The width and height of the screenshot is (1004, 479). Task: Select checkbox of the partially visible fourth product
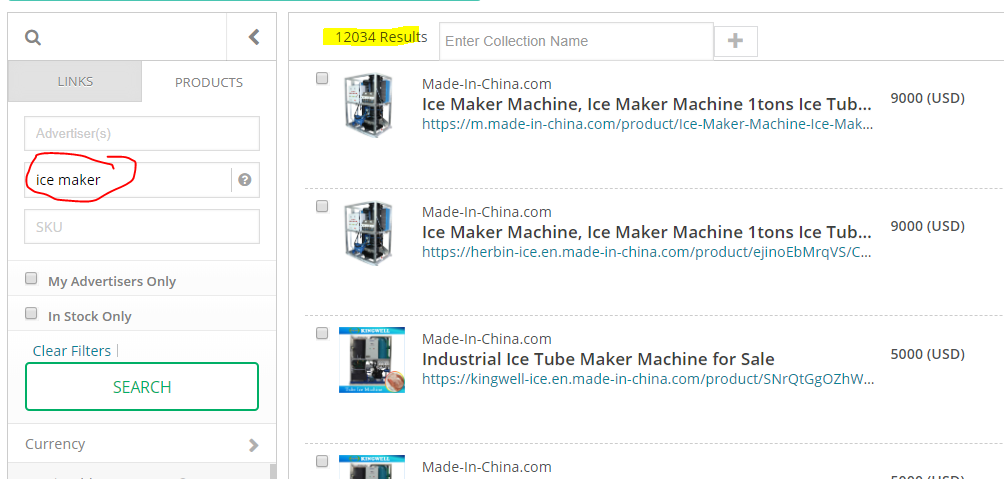tap(322, 461)
